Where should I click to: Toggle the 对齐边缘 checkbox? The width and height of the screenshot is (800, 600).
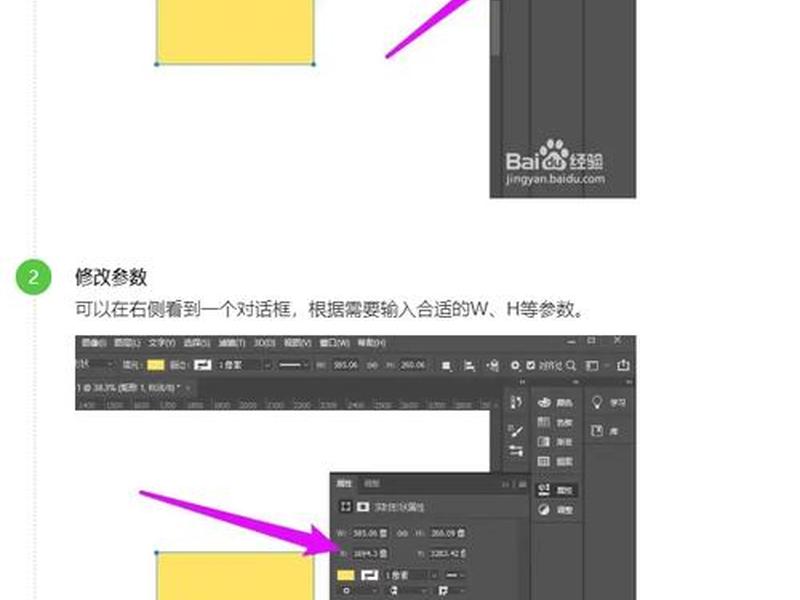[531, 365]
